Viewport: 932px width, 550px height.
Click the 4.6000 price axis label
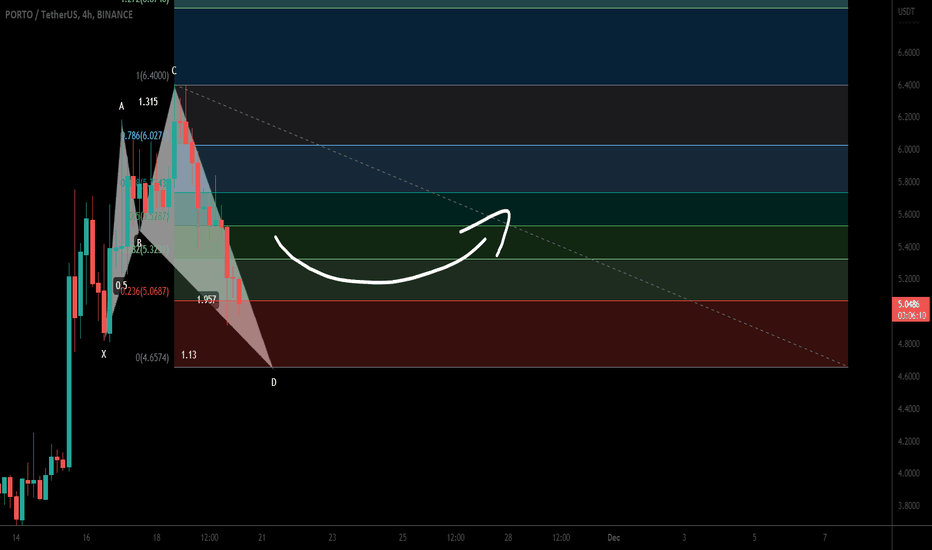tap(909, 376)
